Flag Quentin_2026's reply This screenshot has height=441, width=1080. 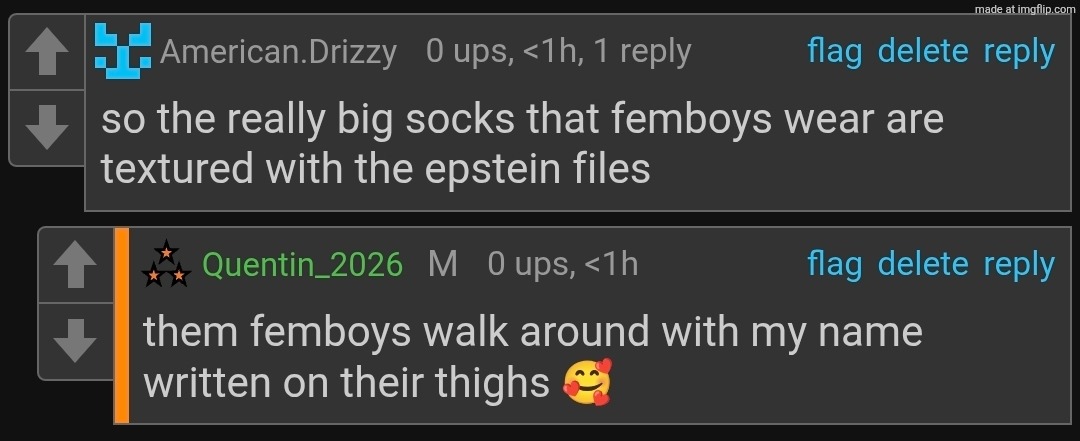pos(834,264)
